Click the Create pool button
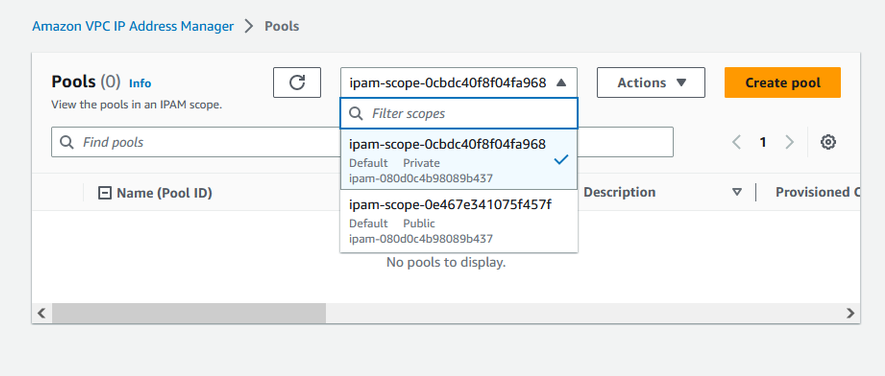Screen dimensions: 885x376 pyautogui.click(x=783, y=82)
